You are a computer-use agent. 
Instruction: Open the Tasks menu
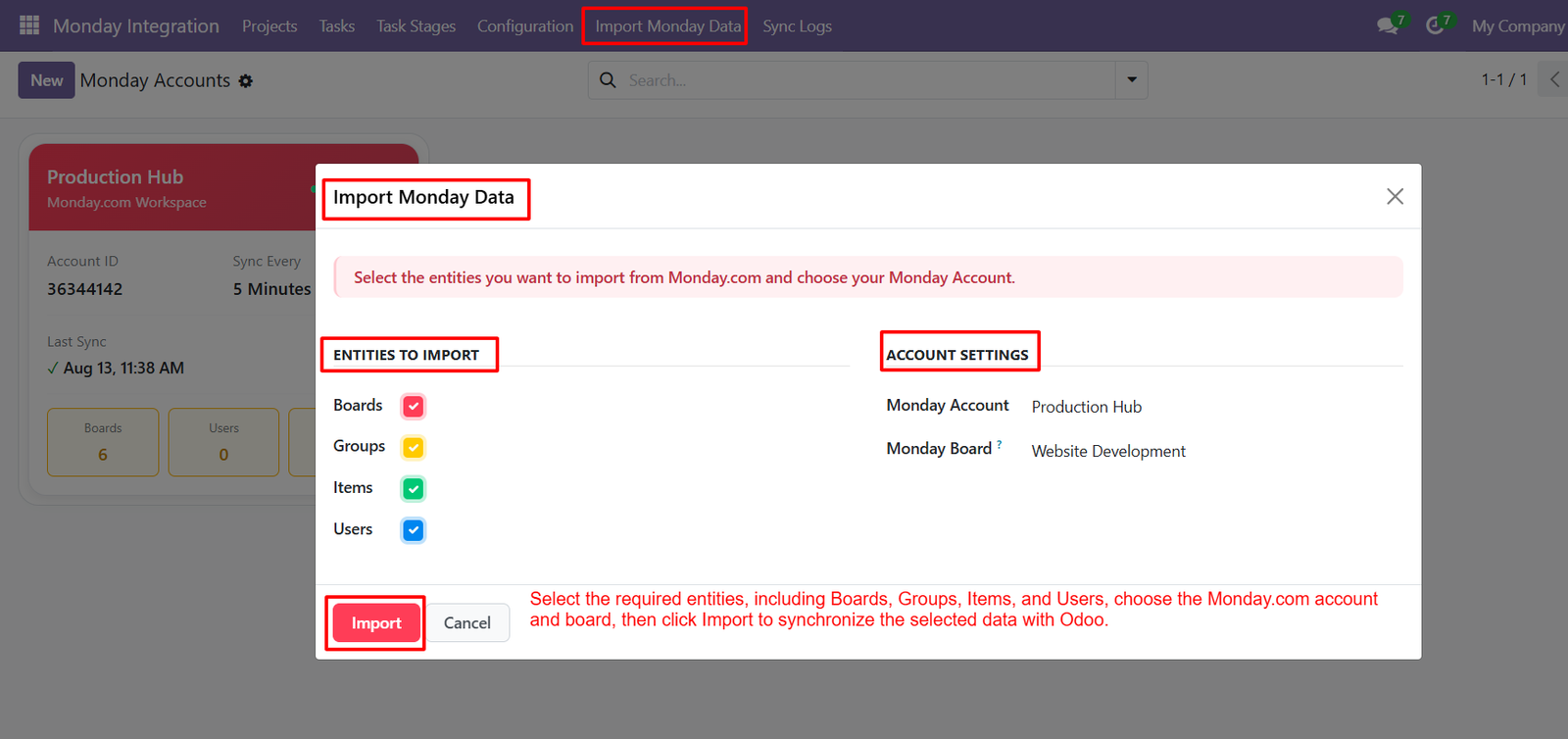(337, 26)
